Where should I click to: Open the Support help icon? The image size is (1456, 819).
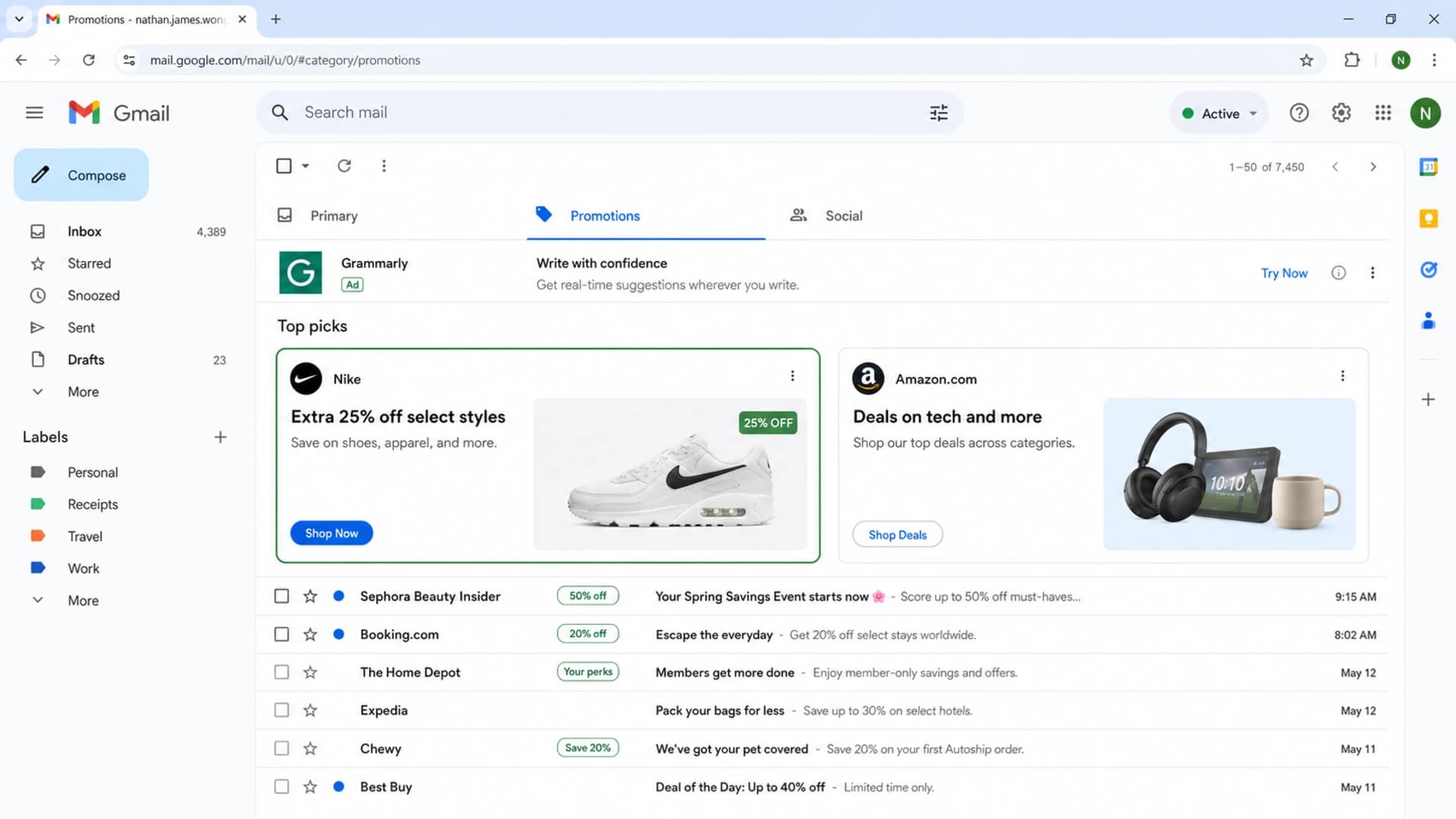[1299, 113]
